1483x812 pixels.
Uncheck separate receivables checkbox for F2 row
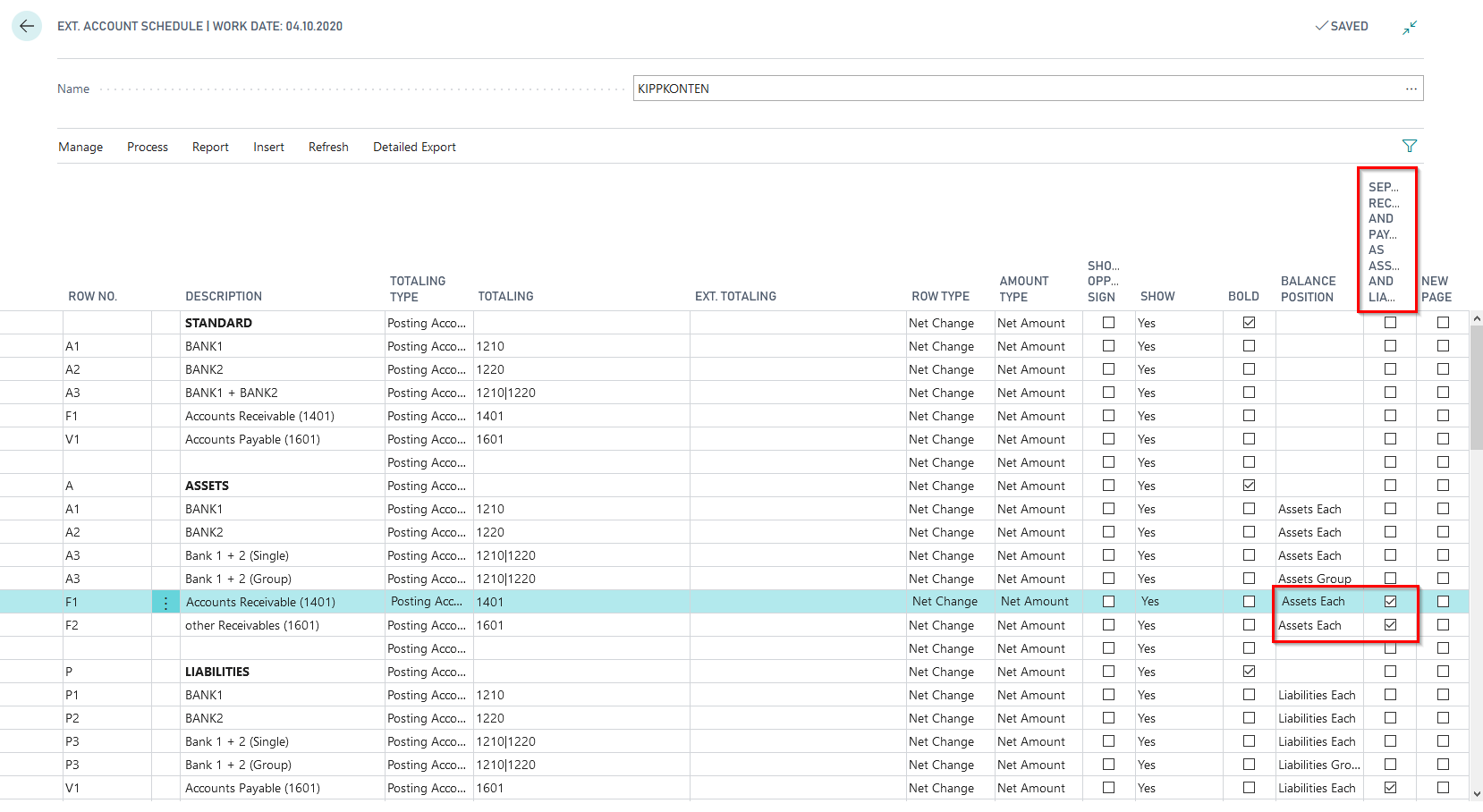click(x=1390, y=625)
